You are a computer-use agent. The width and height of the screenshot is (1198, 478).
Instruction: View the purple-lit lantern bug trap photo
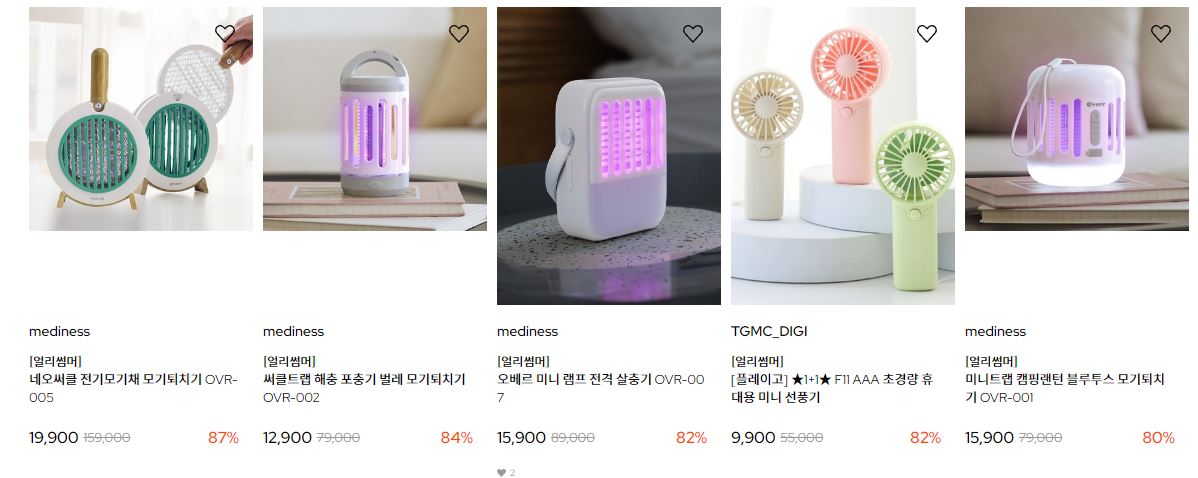click(x=374, y=119)
